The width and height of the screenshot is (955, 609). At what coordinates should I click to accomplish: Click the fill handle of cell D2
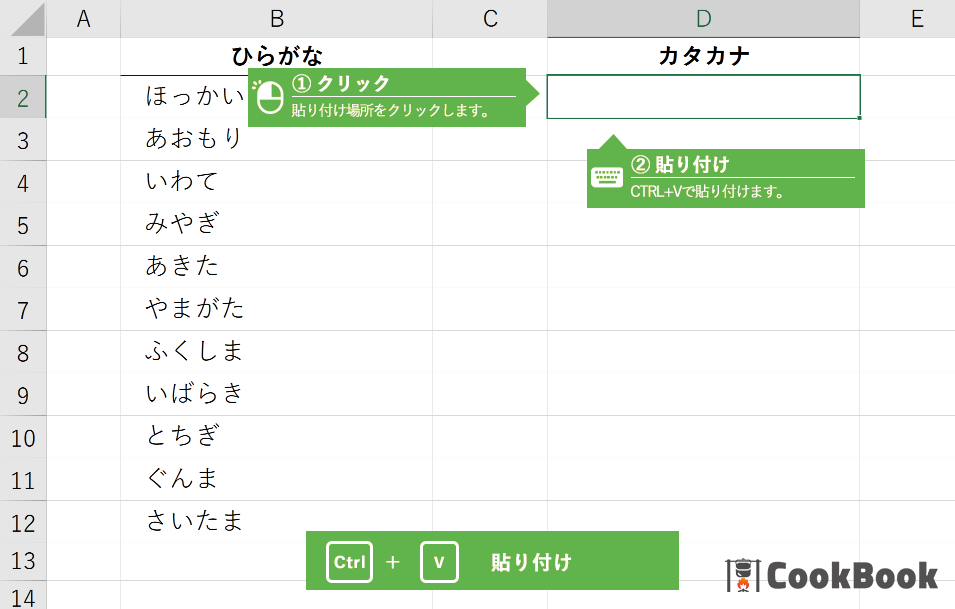point(859,118)
